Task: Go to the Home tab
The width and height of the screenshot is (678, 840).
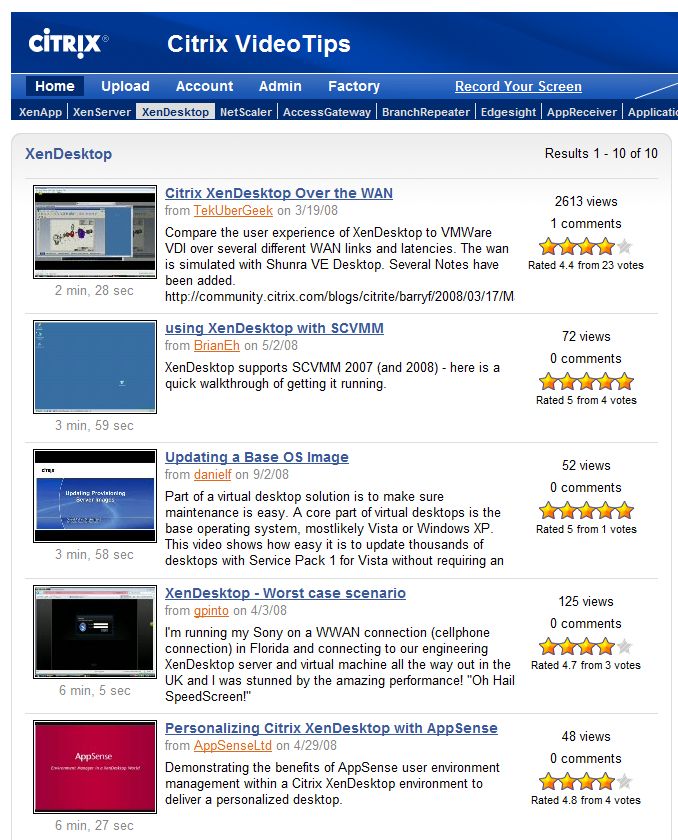Action: point(55,86)
